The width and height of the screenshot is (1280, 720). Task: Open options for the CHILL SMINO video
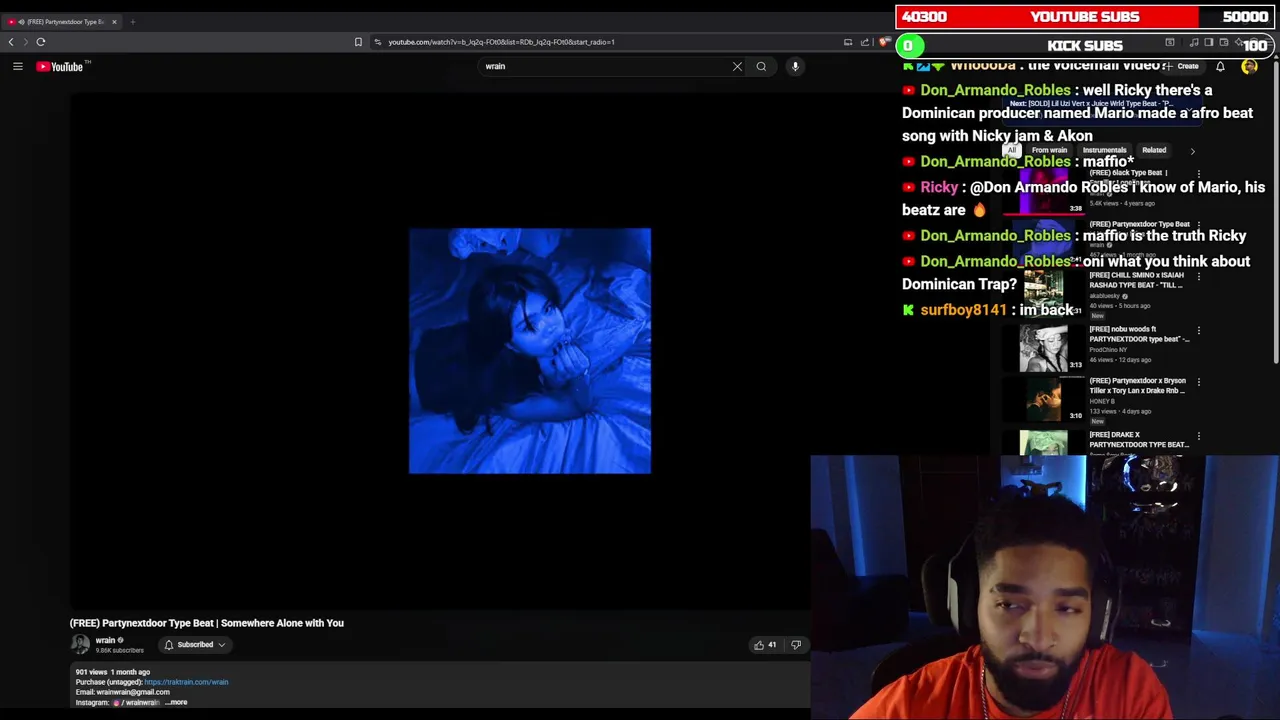[1198, 276]
